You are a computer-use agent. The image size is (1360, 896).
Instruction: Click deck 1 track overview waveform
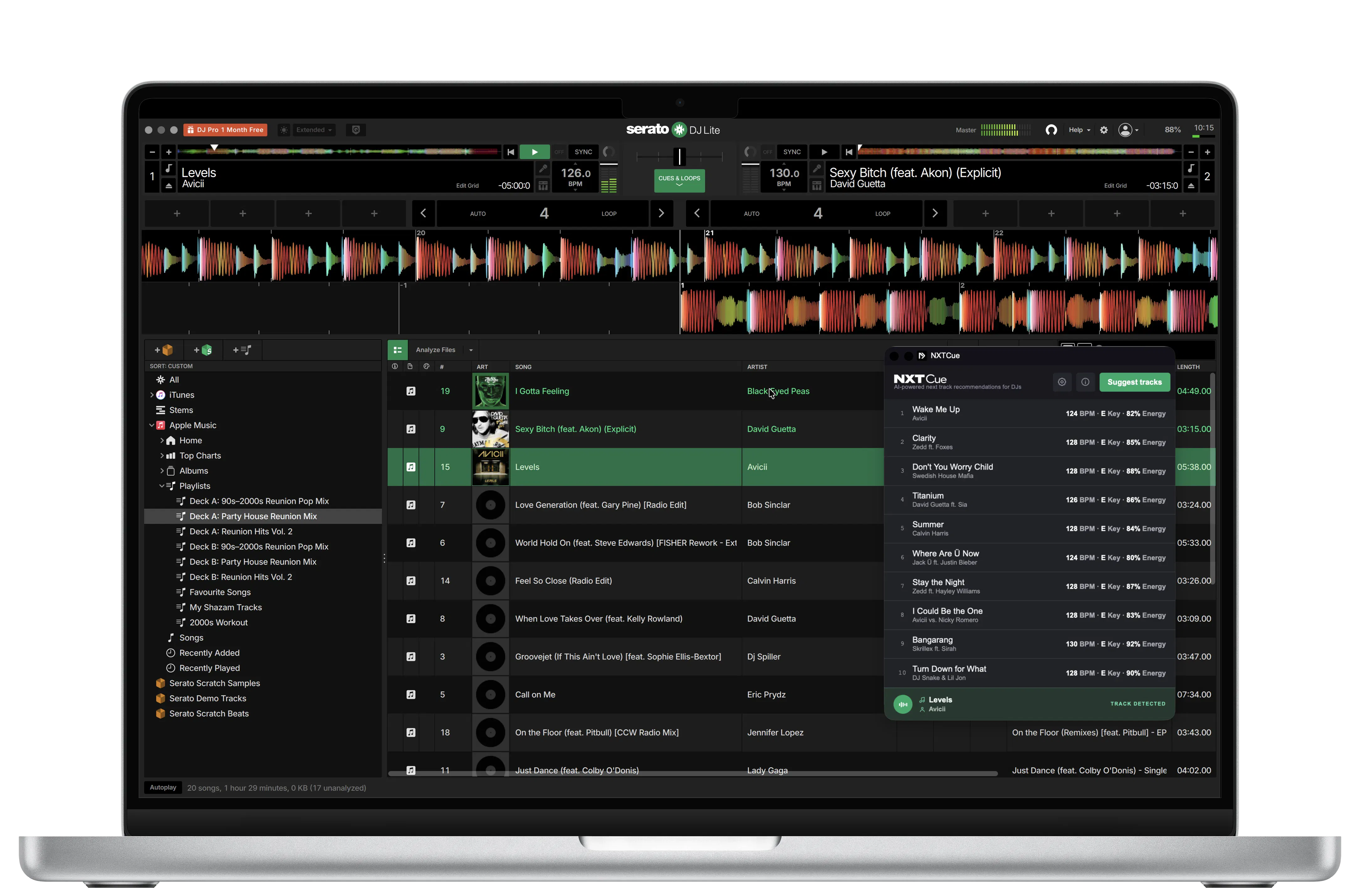339,151
